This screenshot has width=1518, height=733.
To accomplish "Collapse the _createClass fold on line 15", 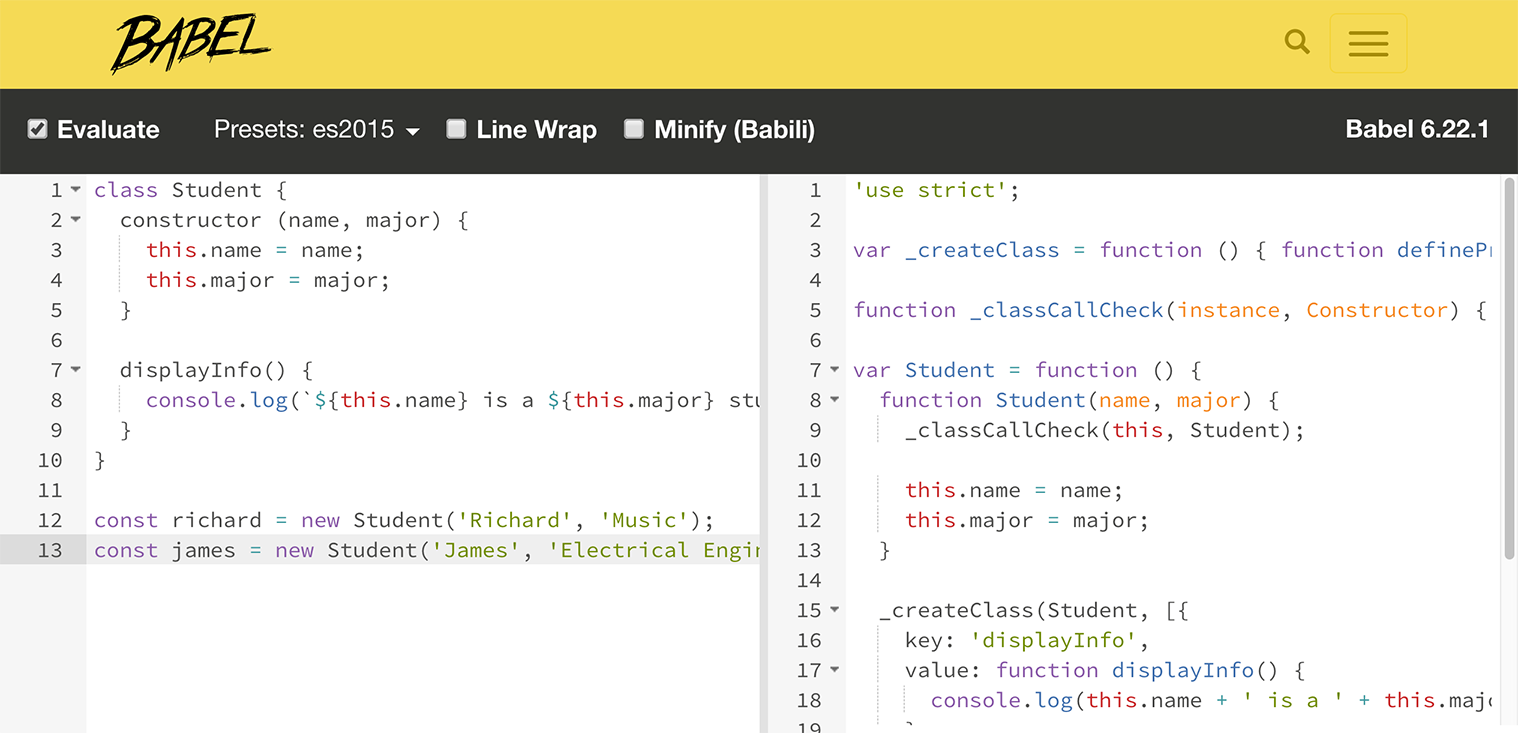I will (x=836, y=610).
